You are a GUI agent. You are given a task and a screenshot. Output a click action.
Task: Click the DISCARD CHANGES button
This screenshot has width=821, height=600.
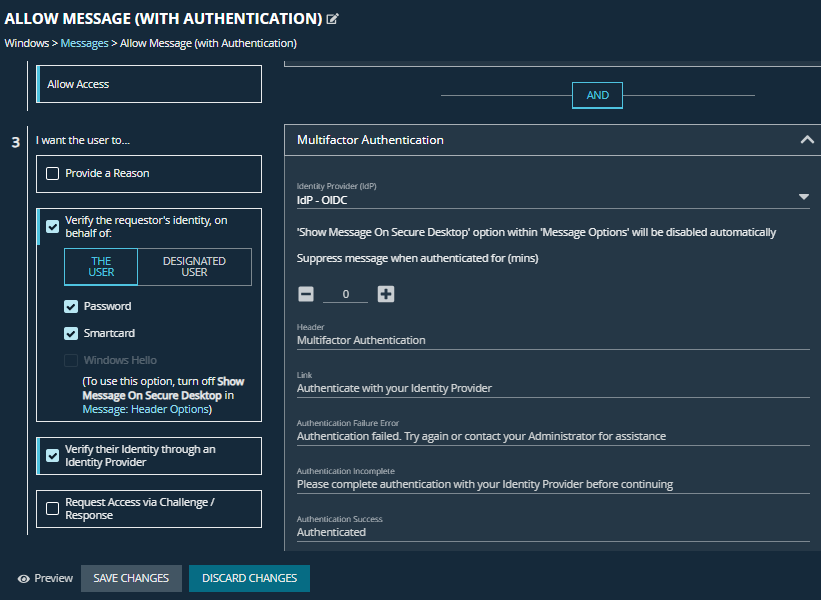click(248, 578)
